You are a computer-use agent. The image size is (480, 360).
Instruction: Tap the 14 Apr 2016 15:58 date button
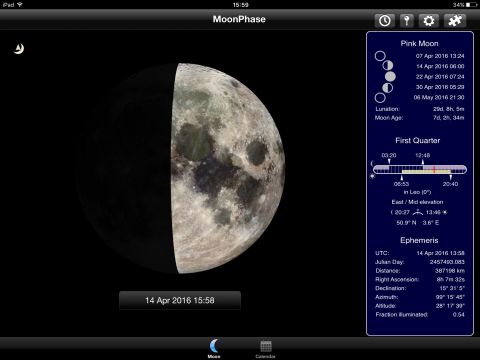click(180, 300)
